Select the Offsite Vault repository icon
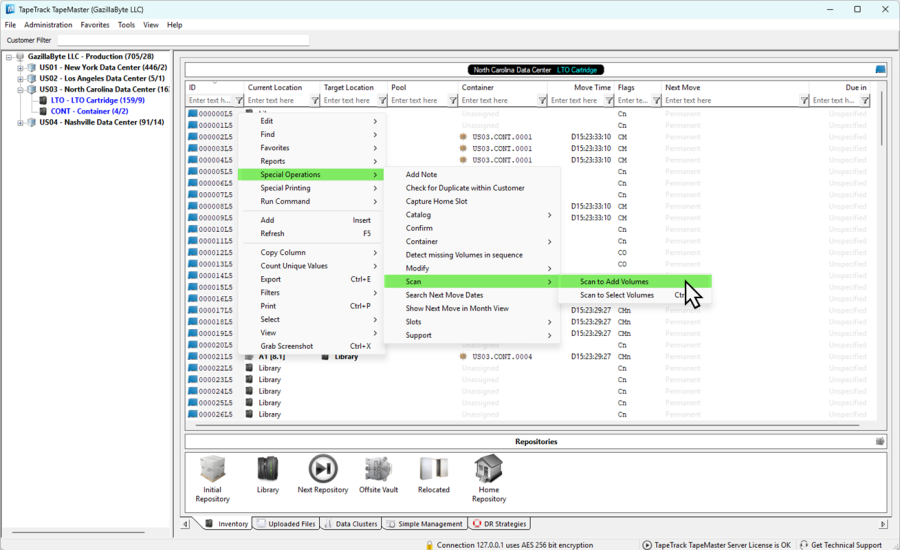The width and height of the screenshot is (900, 550). point(378,469)
